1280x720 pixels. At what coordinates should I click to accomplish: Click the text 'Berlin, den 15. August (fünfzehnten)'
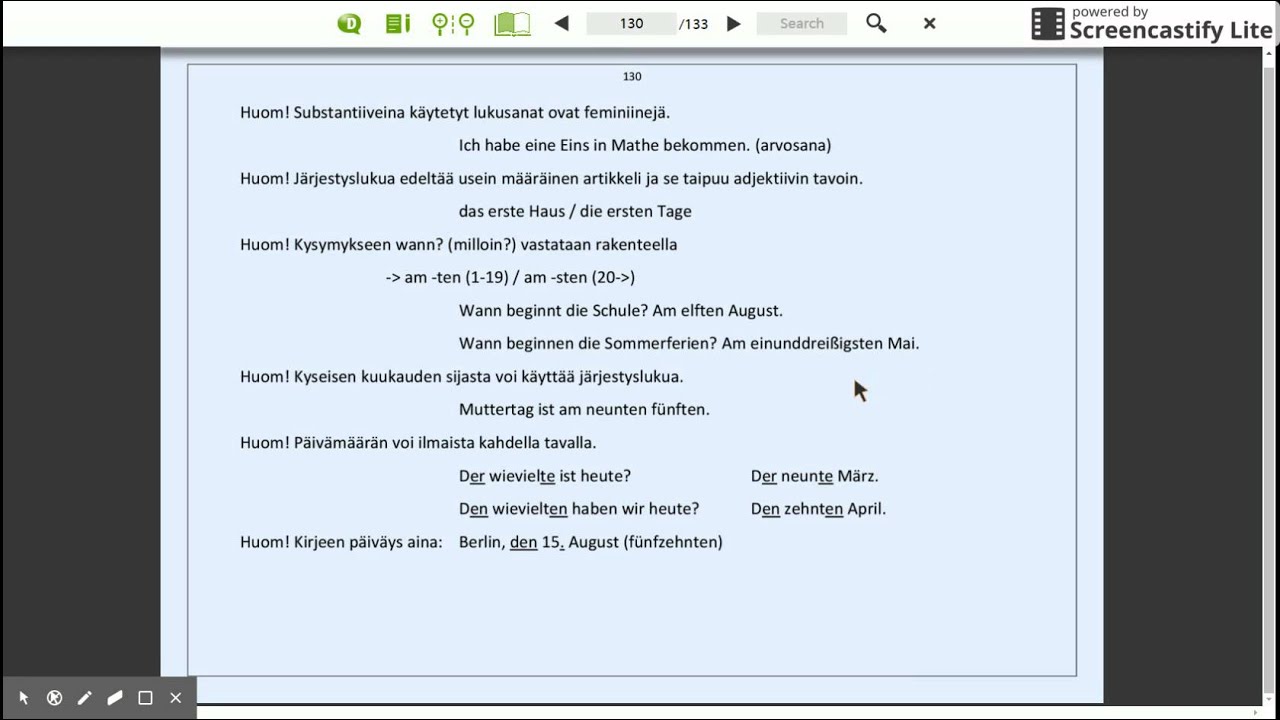(x=591, y=542)
